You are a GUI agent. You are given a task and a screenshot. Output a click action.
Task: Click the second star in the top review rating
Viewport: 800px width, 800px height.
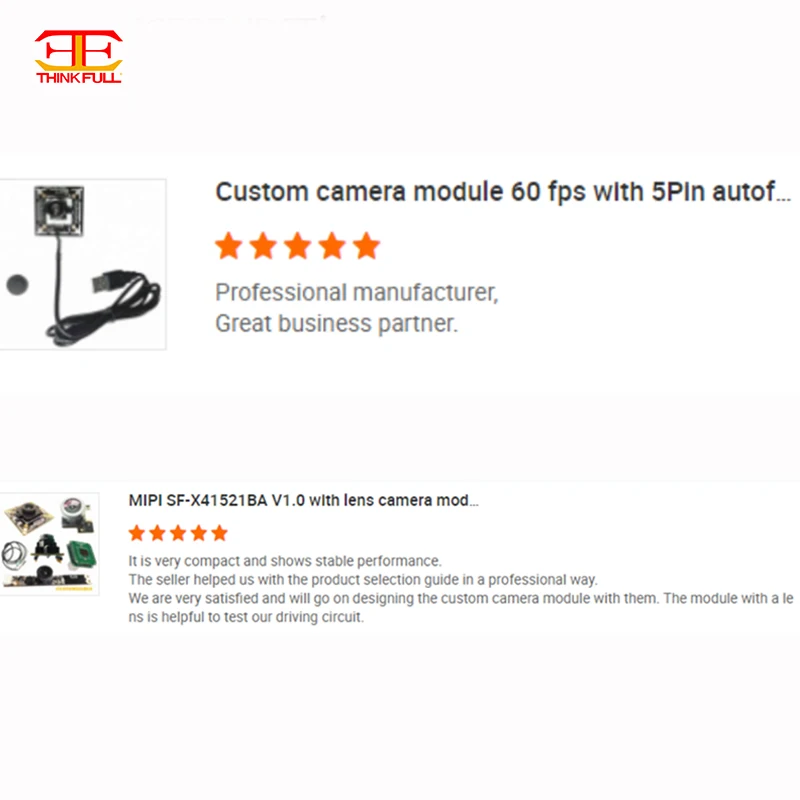click(263, 246)
